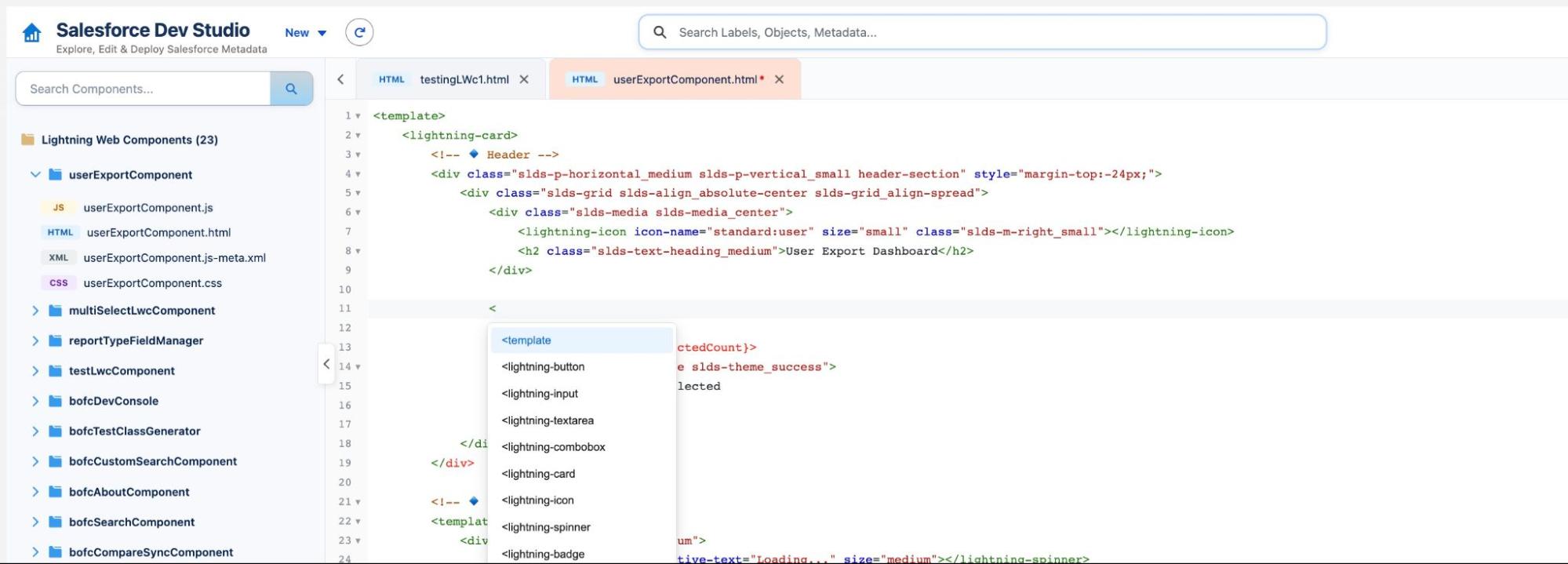1568x564 pixels.
Task: Close the testingLWc1.html tab
Action: pyautogui.click(x=524, y=79)
